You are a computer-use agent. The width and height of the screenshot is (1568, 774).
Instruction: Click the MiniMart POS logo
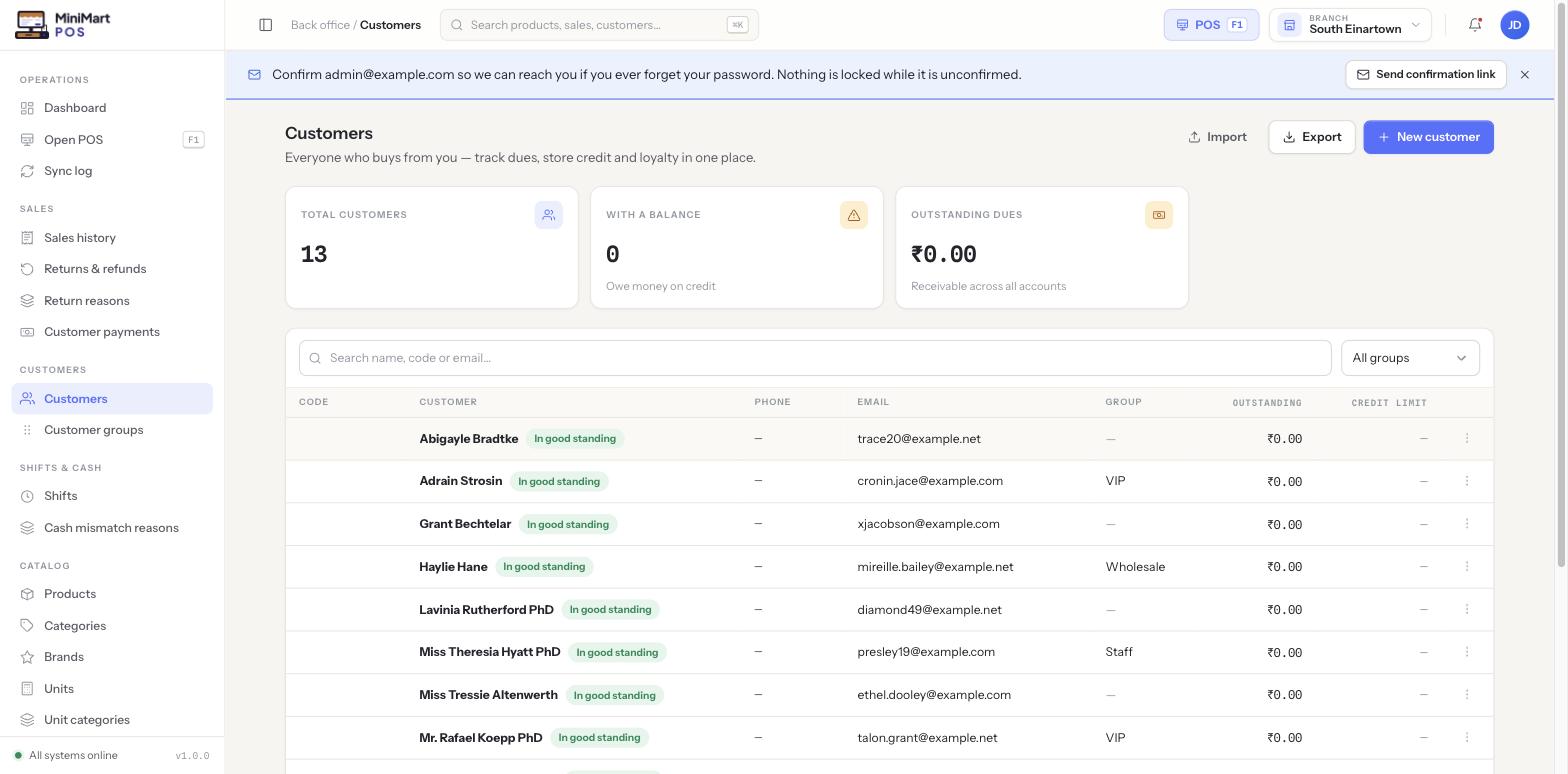click(63, 25)
